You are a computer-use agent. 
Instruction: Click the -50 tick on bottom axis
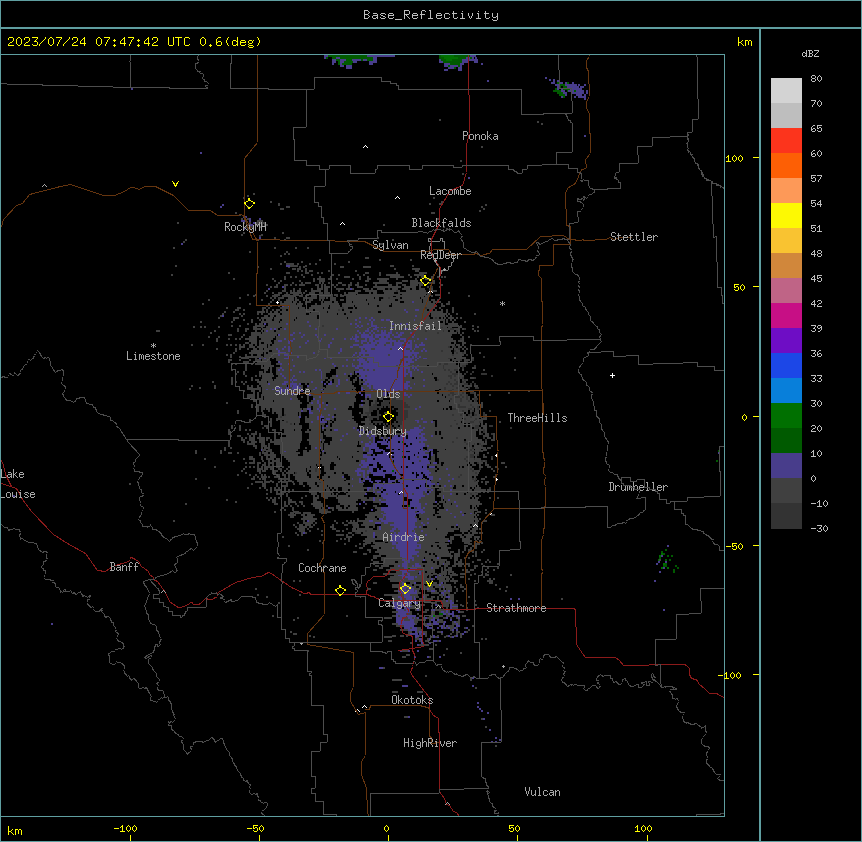click(255, 828)
